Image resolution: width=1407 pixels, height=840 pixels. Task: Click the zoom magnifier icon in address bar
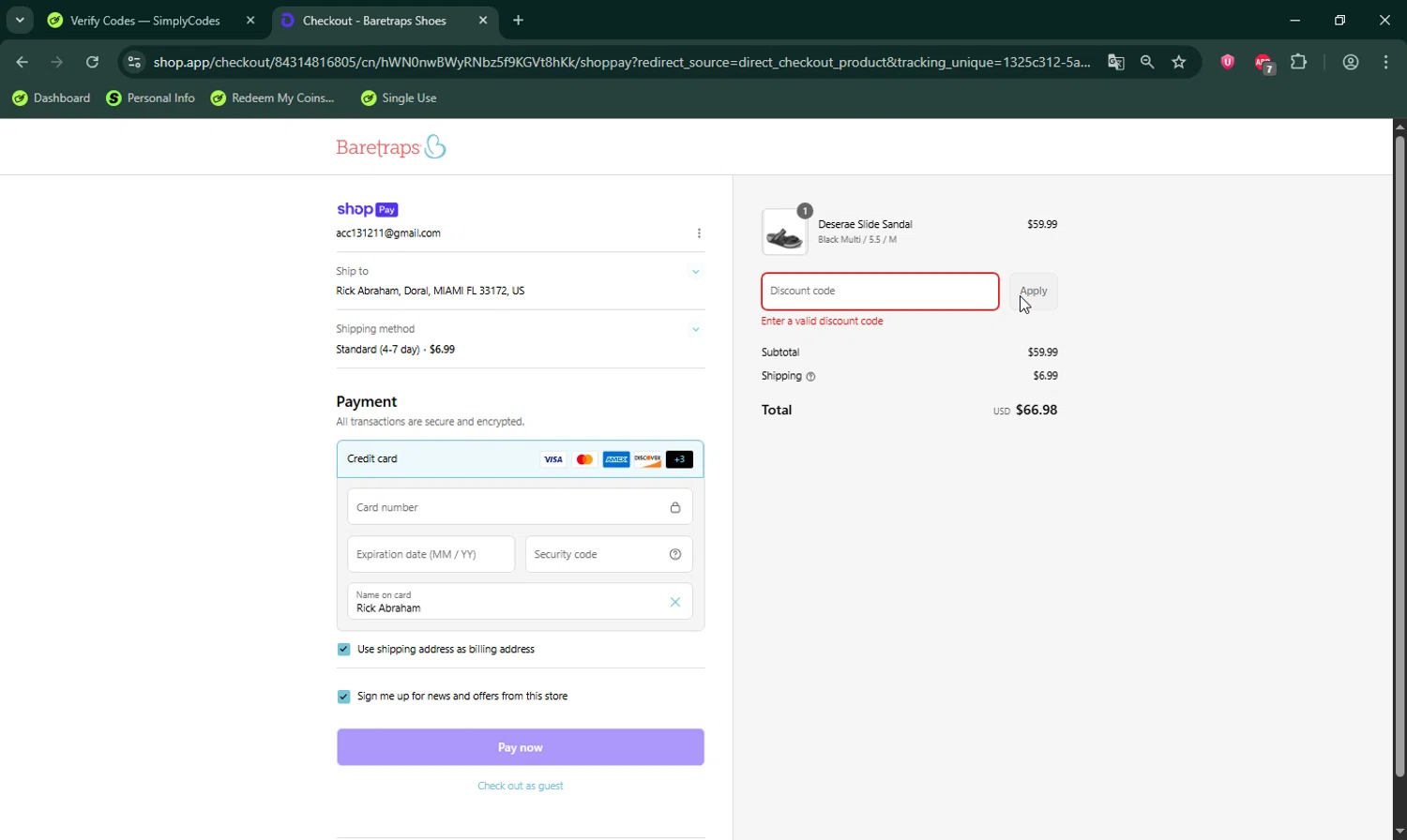(1147, 62)
